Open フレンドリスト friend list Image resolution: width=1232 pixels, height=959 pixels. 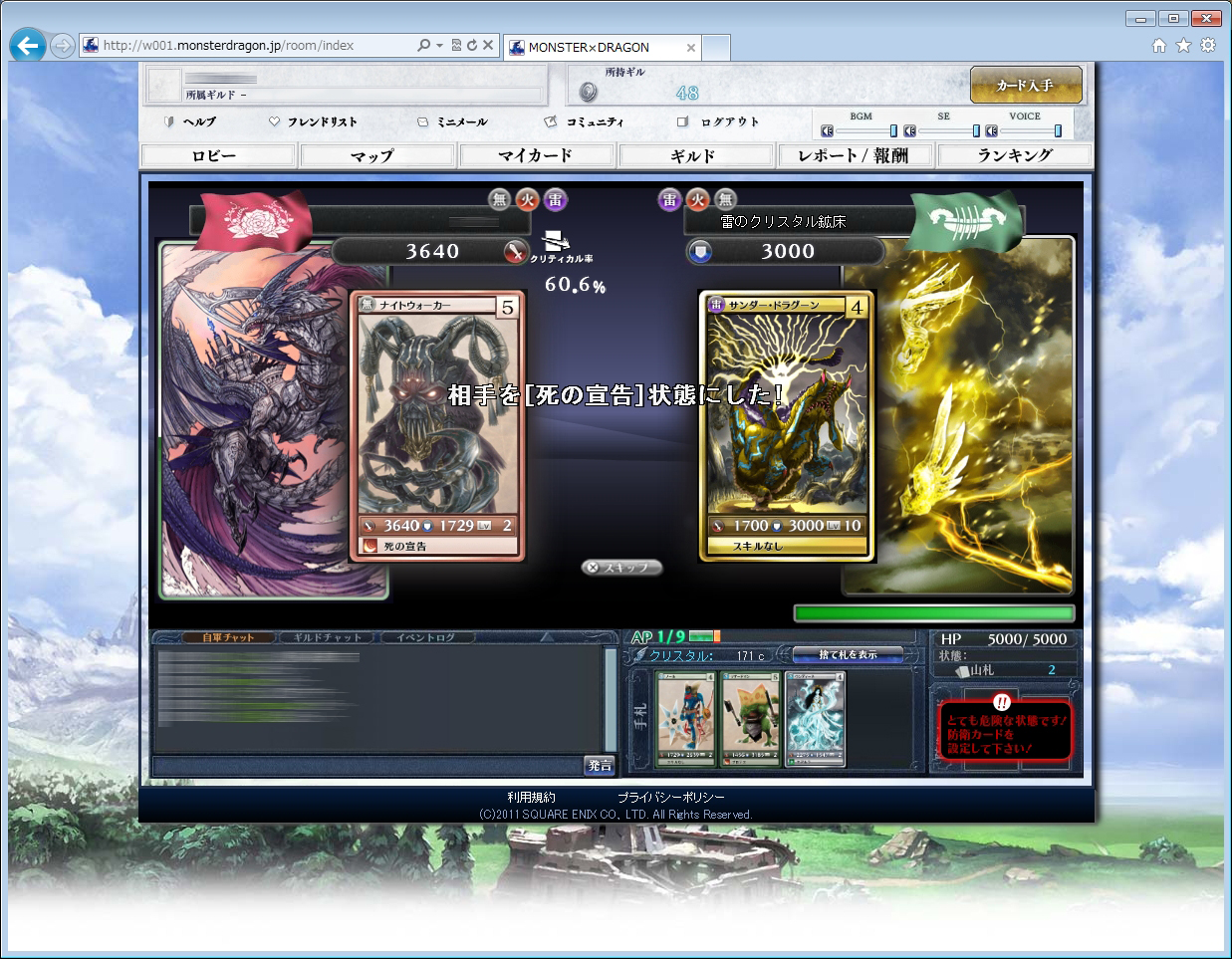click(x=313, y=121)
